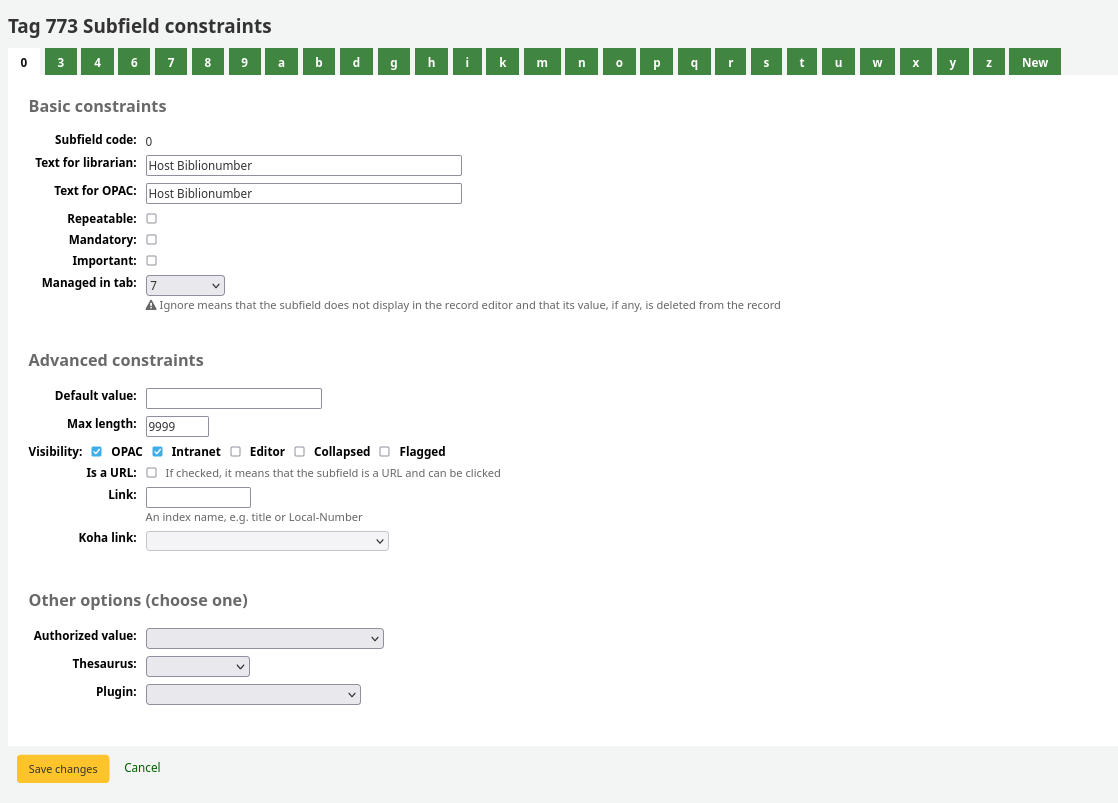Click the Save changes button
Image resolution: width=1118 pixels, height=803 pixels.
coord(63,769)
